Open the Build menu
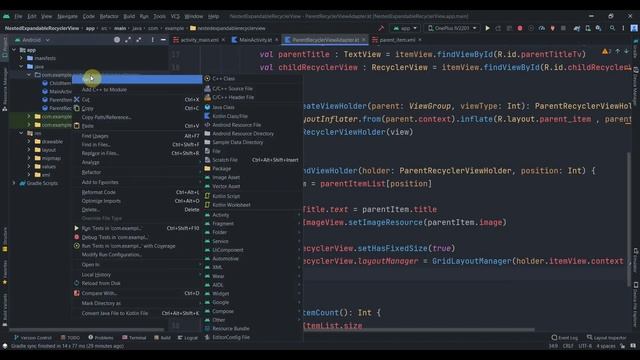 coord(129,16)
